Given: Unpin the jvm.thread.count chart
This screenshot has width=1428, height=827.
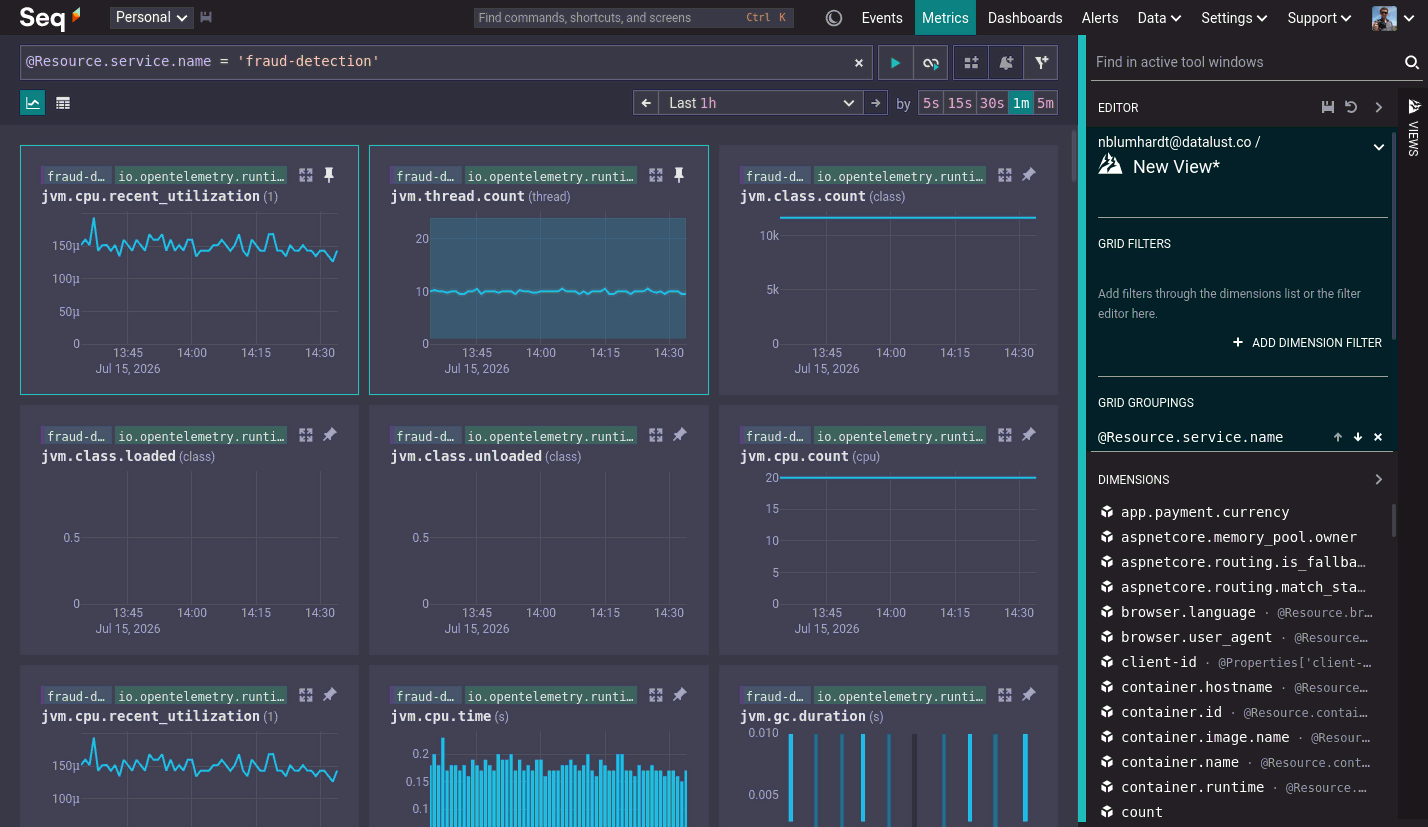Looking at the screenshot, I should click(x=679, y=175).
